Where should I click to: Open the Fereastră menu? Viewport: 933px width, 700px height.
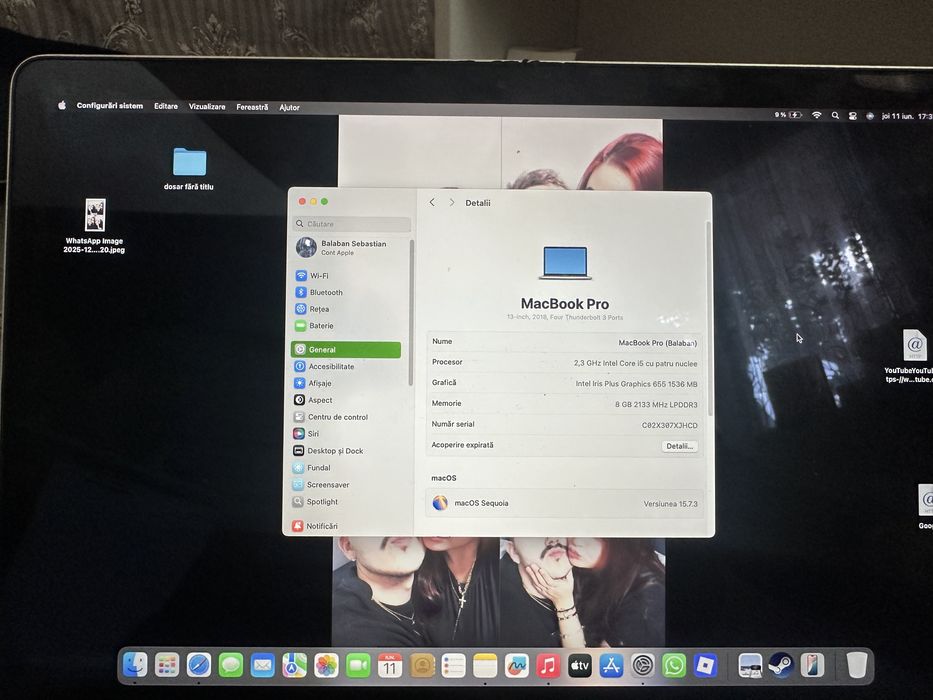tap(252, 107)
